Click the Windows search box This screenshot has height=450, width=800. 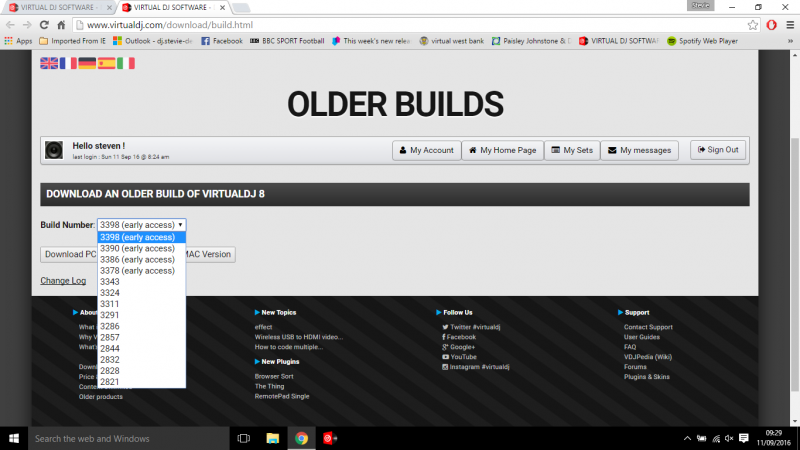pos(129,438)
